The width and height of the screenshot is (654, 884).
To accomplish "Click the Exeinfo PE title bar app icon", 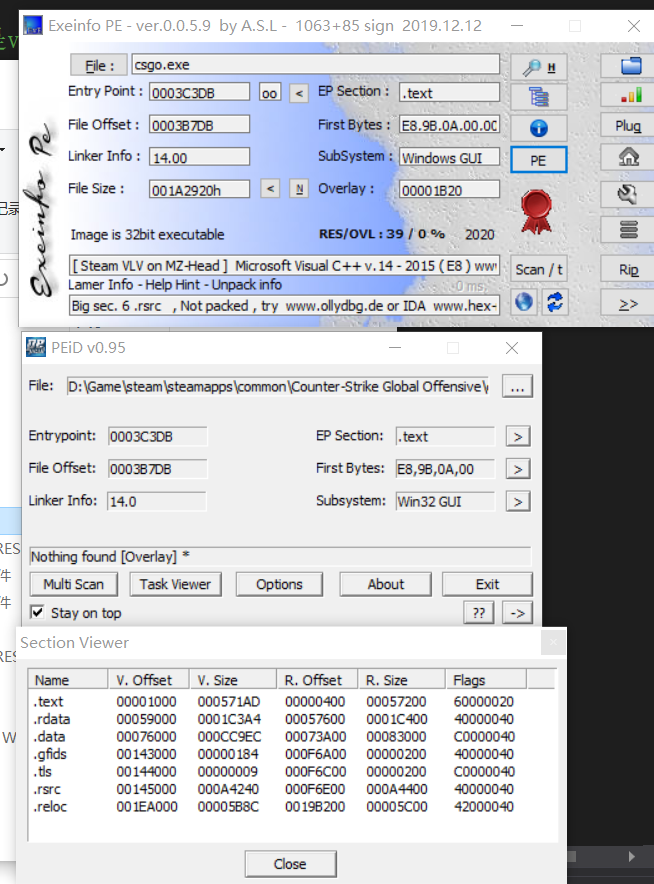I will [x=33, y=25].
